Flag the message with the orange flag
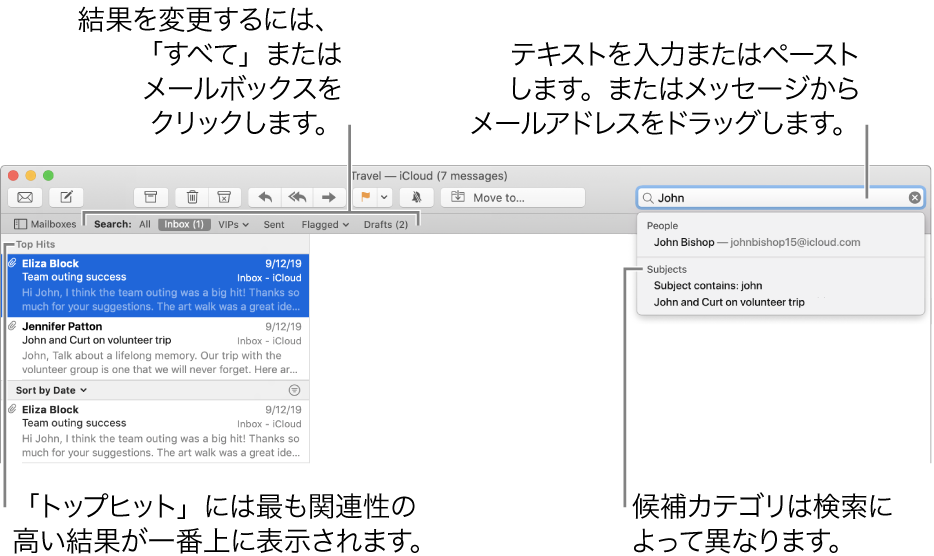Image resolution: width=934 pixels, height=556 pixels. pos(365,197)
